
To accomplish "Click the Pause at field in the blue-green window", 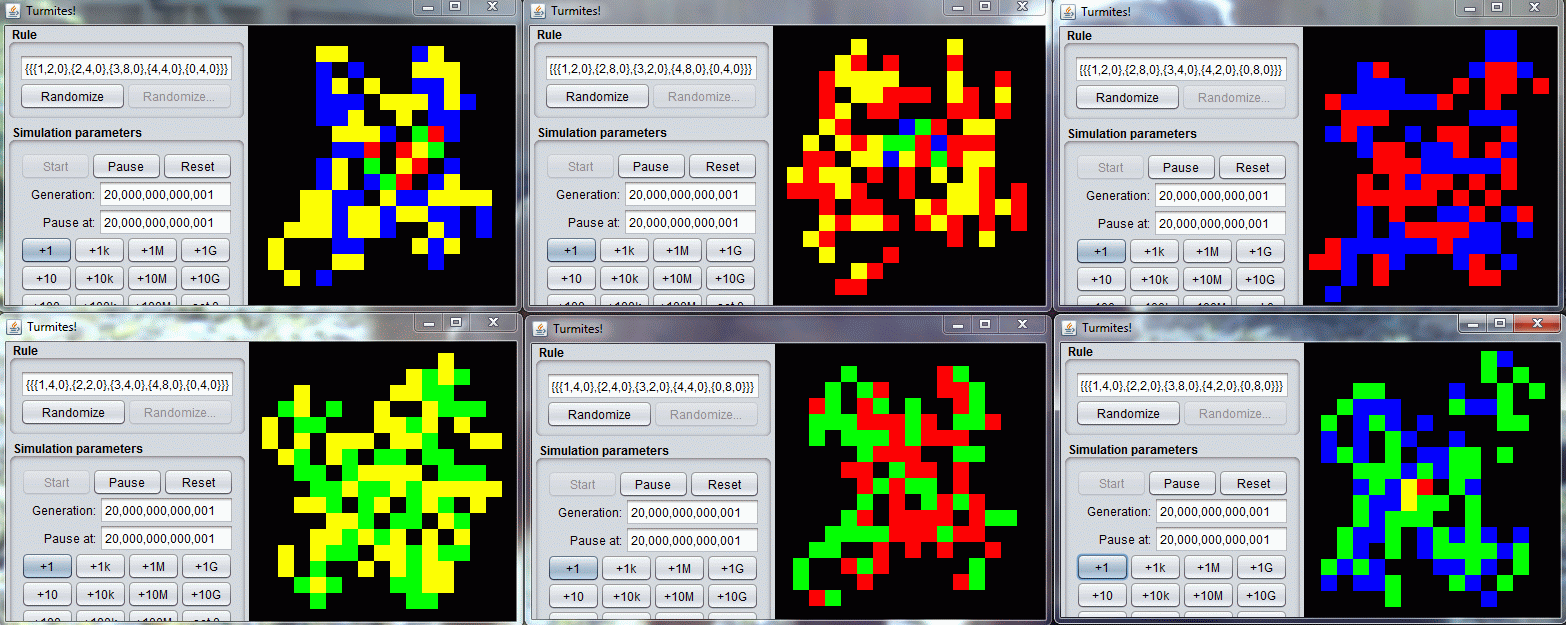I will point(1221,540).
